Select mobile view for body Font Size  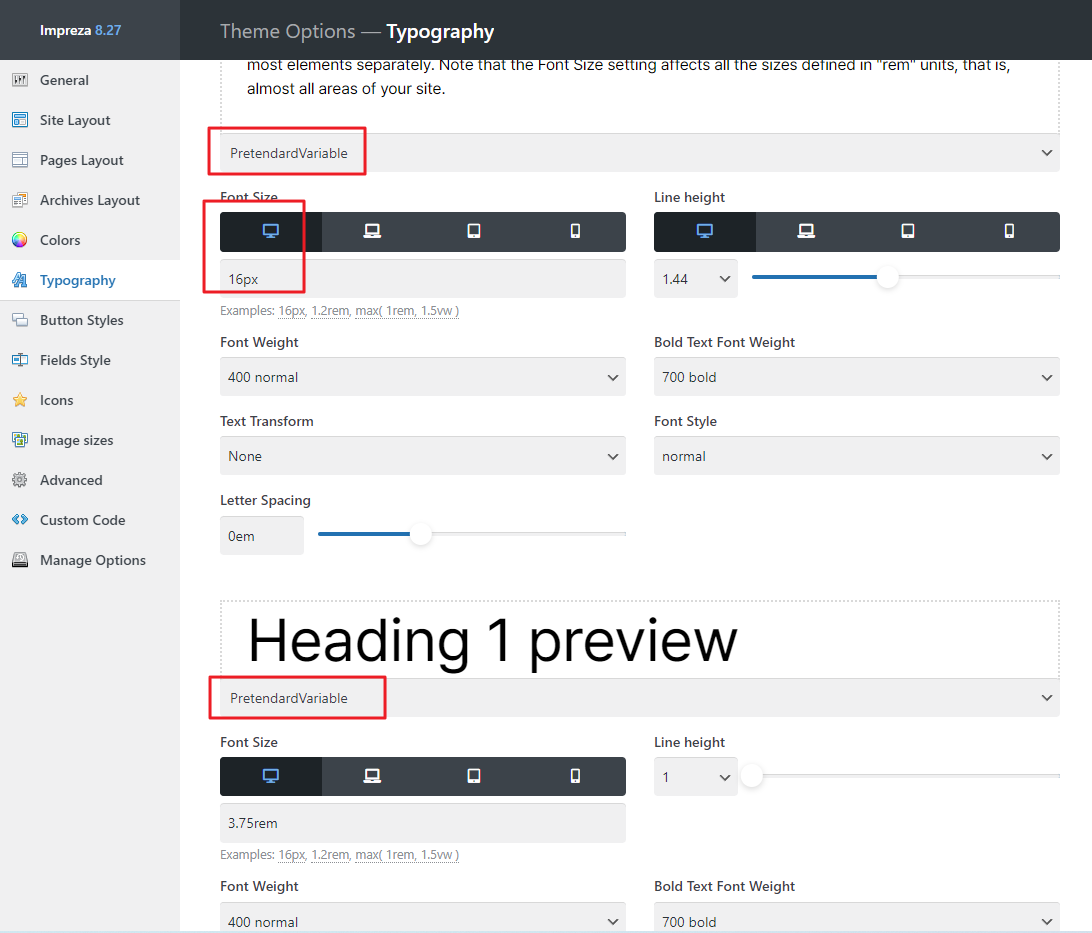point(575,232)
